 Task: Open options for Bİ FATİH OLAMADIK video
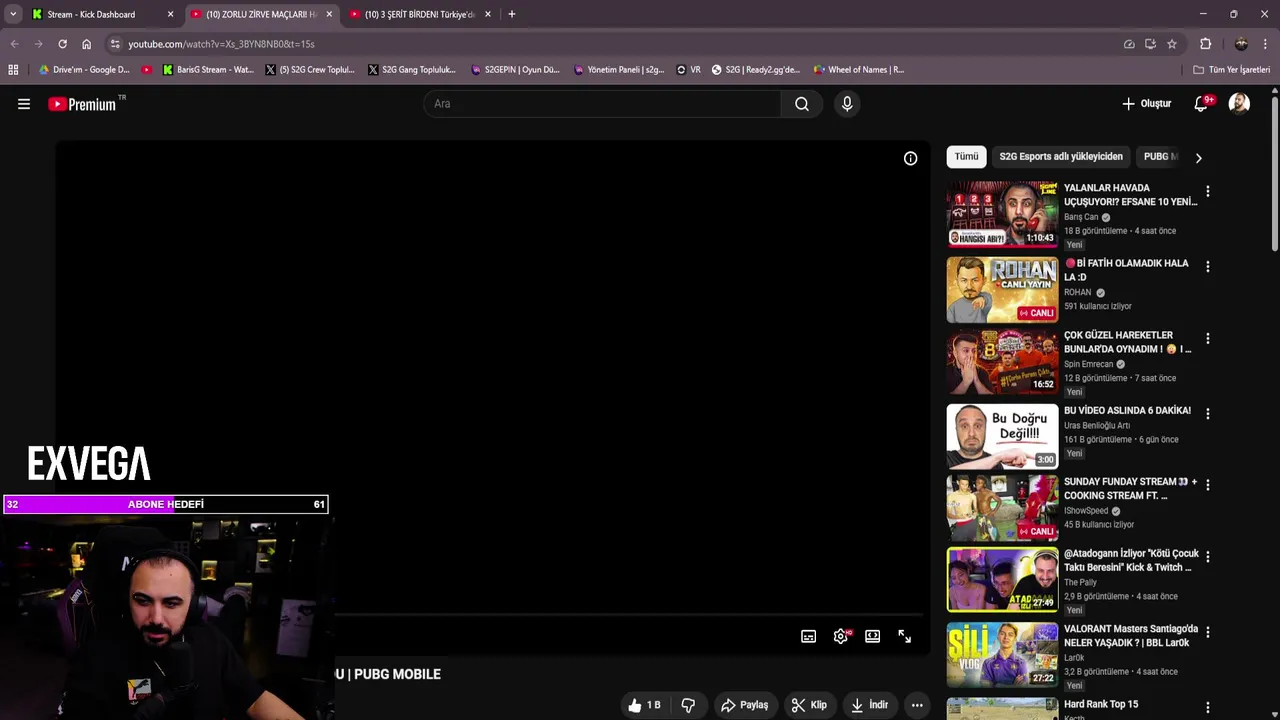1207,267
